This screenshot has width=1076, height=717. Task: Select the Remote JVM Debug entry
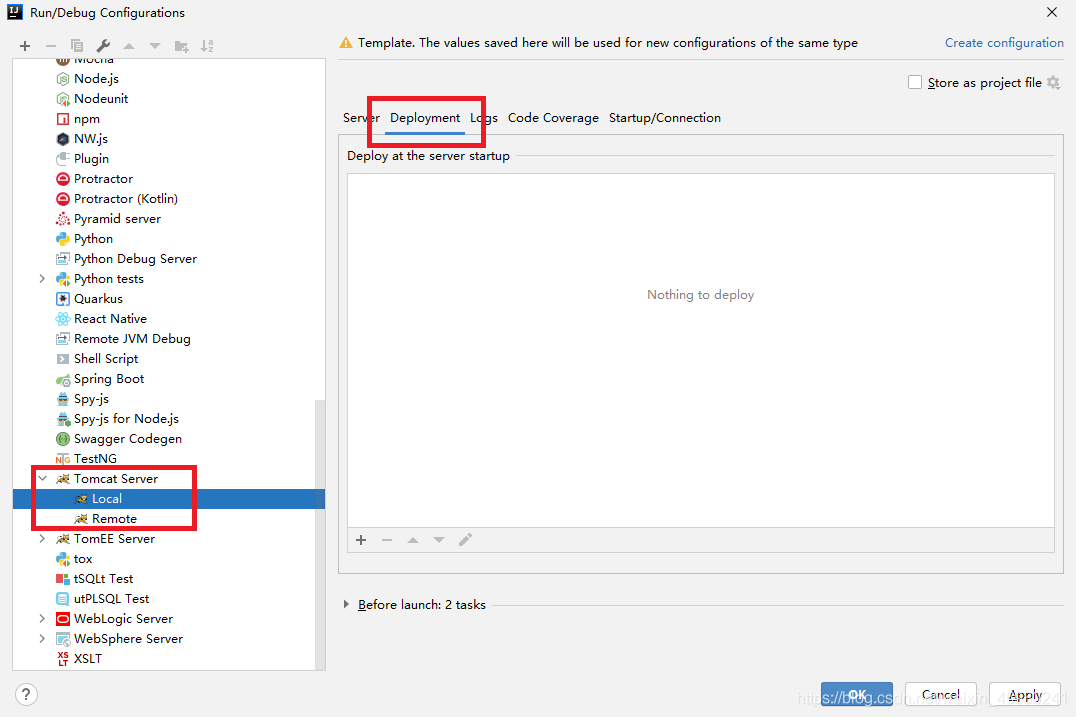coord(132,338)
